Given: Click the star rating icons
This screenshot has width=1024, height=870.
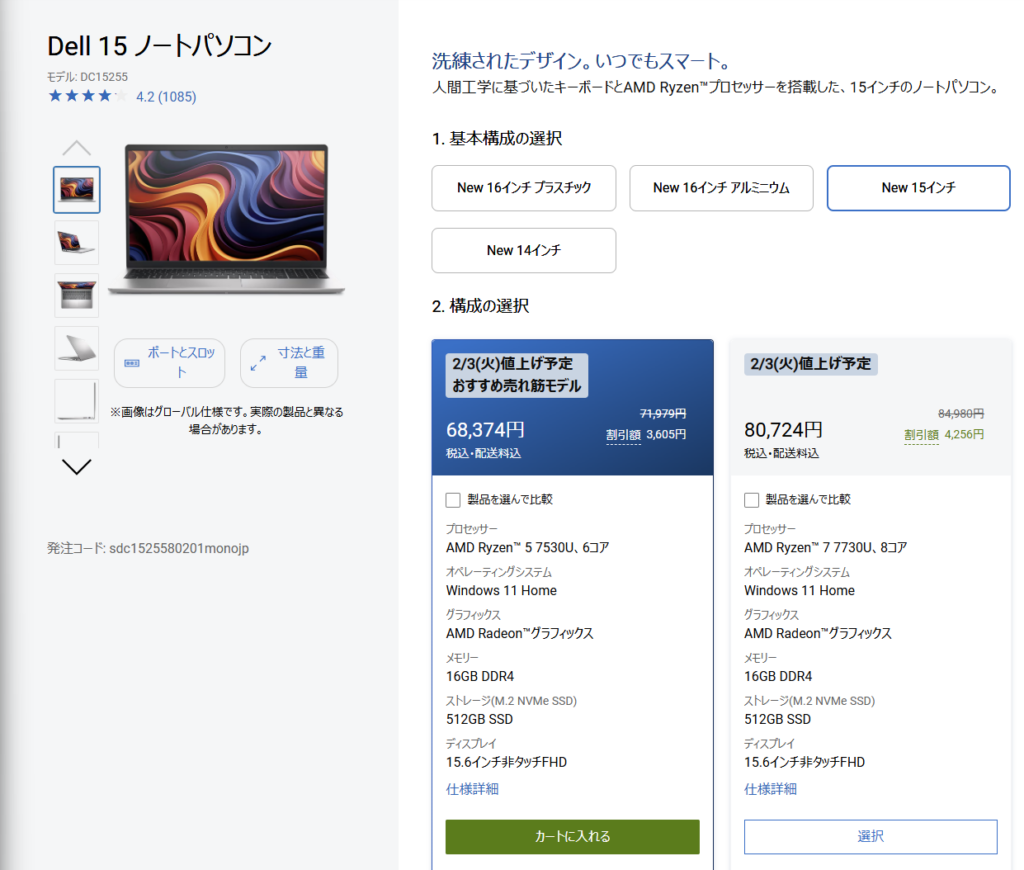Looking at the screenshot, I should pos(87,97).
